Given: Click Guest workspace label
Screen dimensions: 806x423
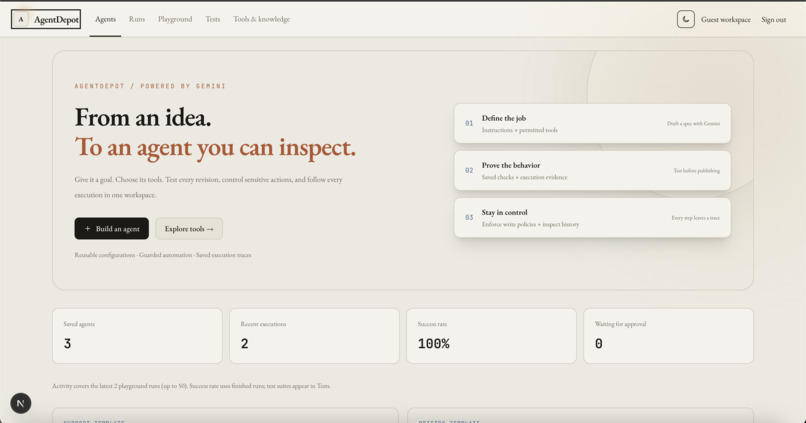Looking at the screenshot, I should click(x=725, y=20).
